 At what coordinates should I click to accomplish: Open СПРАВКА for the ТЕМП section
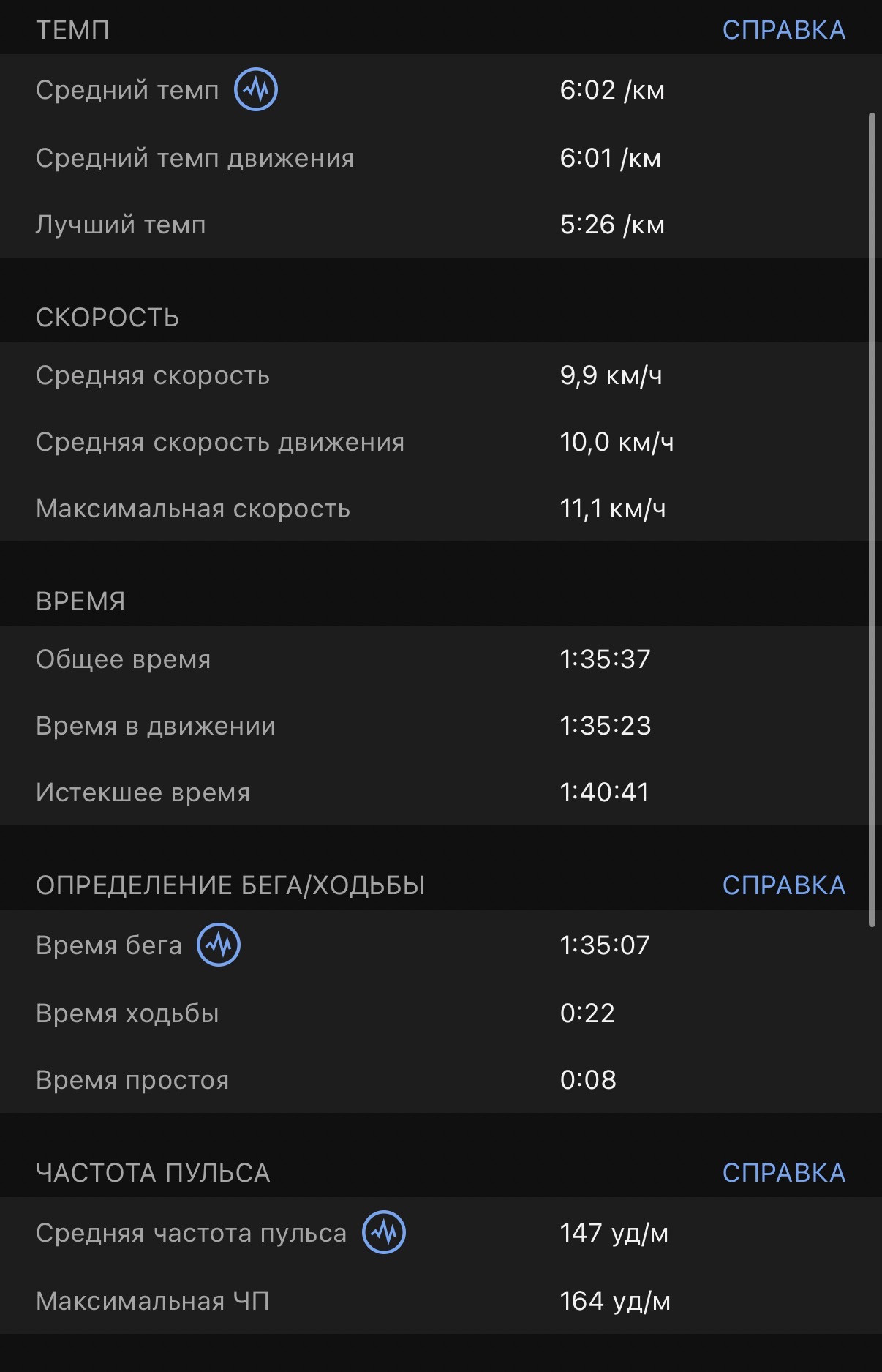(x=783, y=30)
